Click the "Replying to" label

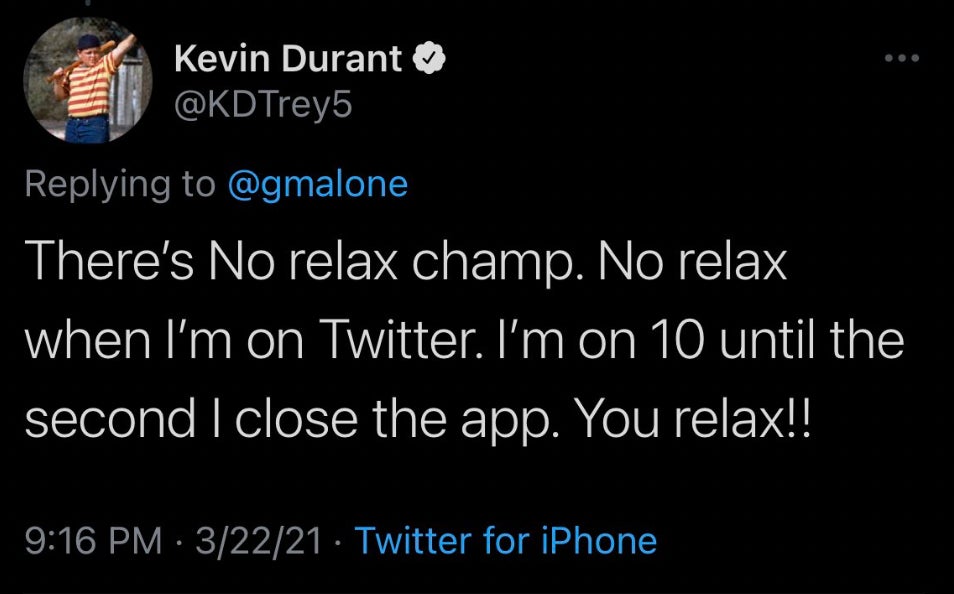tap(120, 185)
